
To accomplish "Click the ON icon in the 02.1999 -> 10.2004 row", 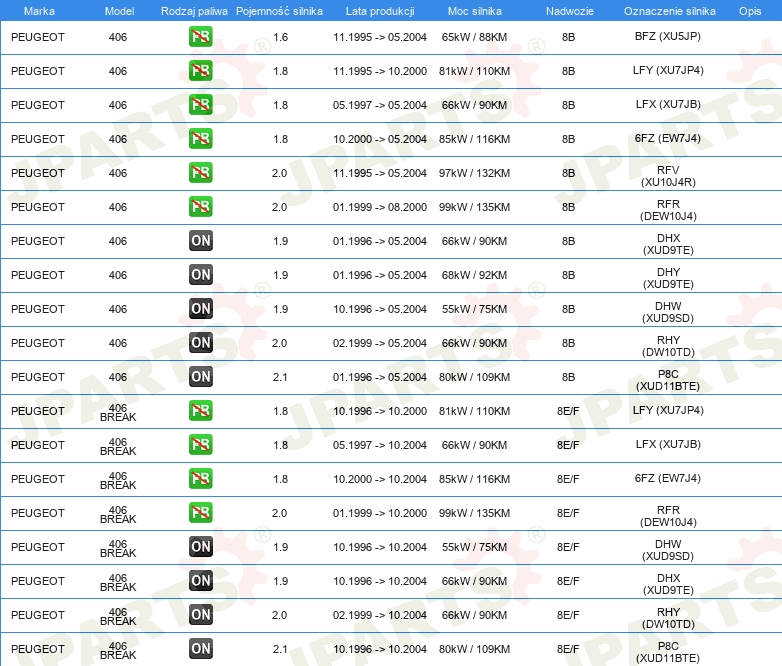I will 200,614.
